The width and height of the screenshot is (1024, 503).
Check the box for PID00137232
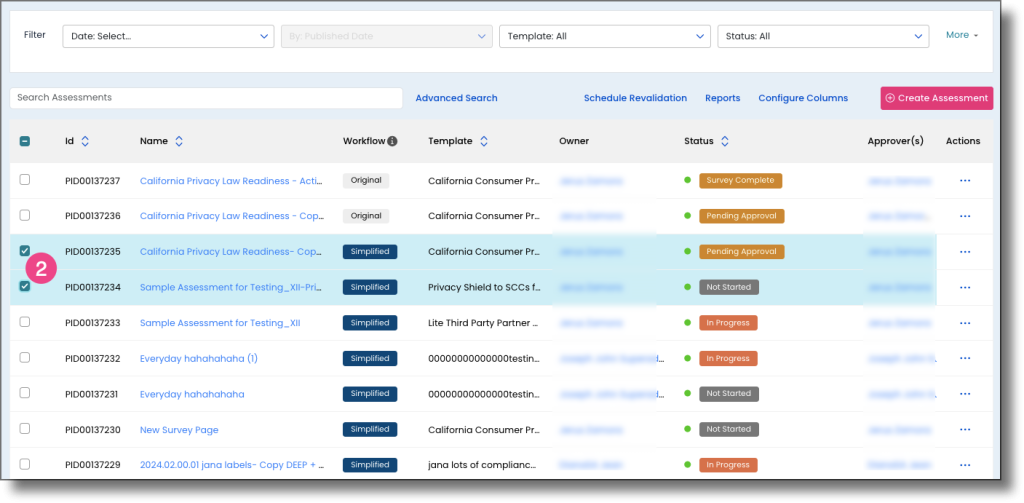coord(25,357)
